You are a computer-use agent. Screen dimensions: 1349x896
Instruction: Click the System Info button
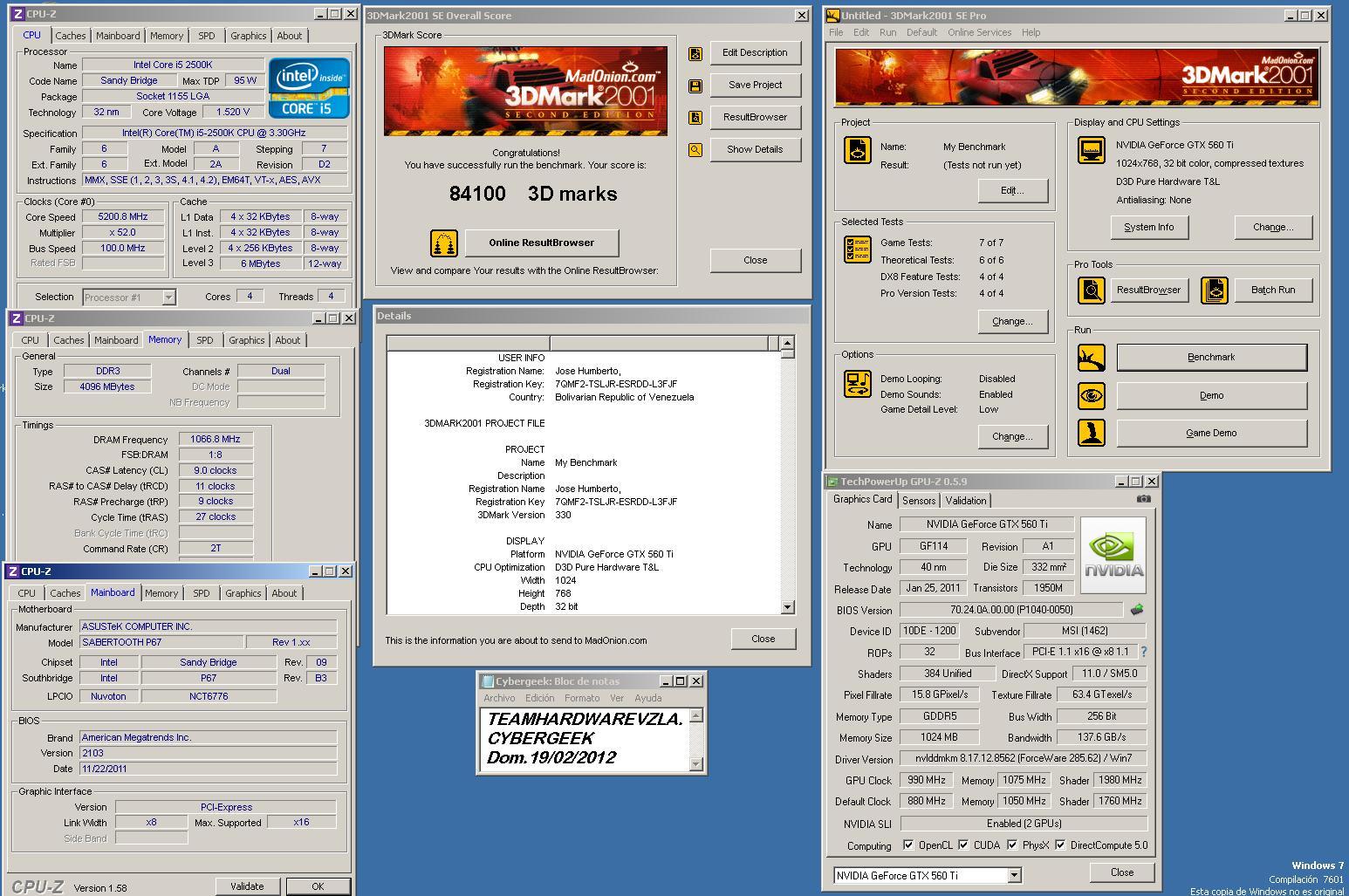[x=1149, y=227]
